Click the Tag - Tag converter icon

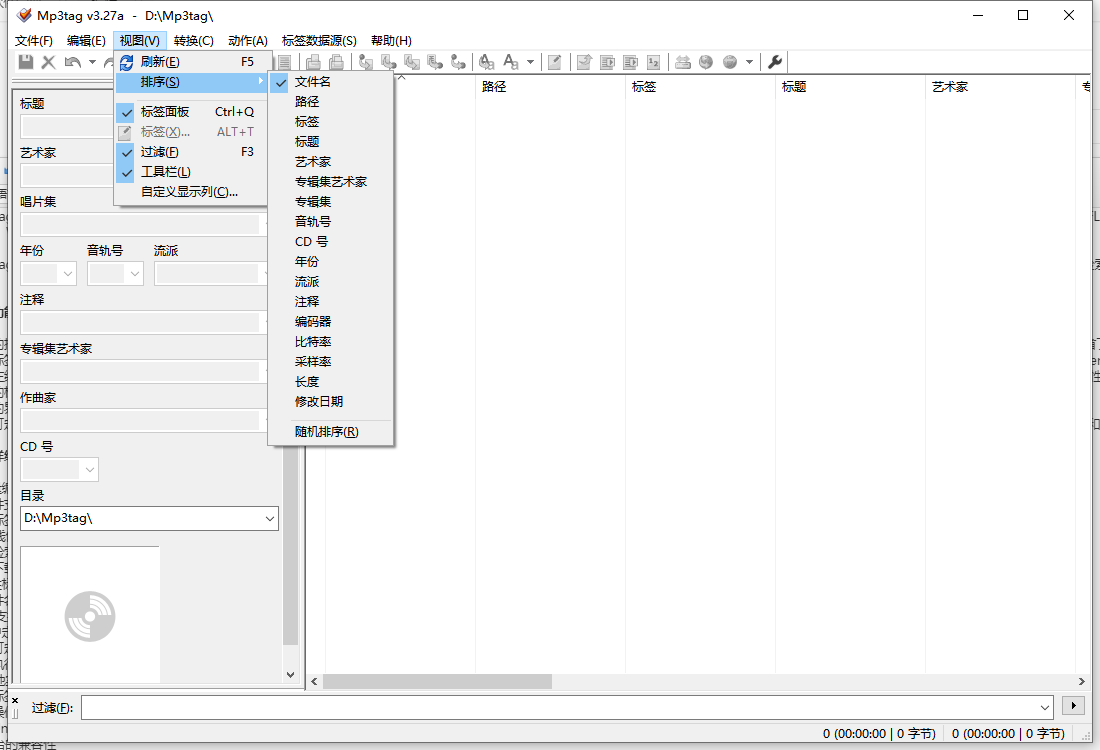pos(458,62)
